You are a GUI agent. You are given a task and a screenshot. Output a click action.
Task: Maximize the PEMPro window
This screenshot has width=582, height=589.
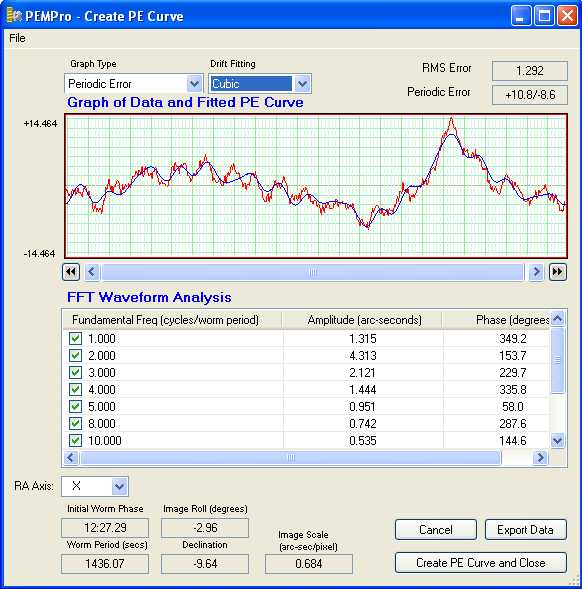point(544,16)
